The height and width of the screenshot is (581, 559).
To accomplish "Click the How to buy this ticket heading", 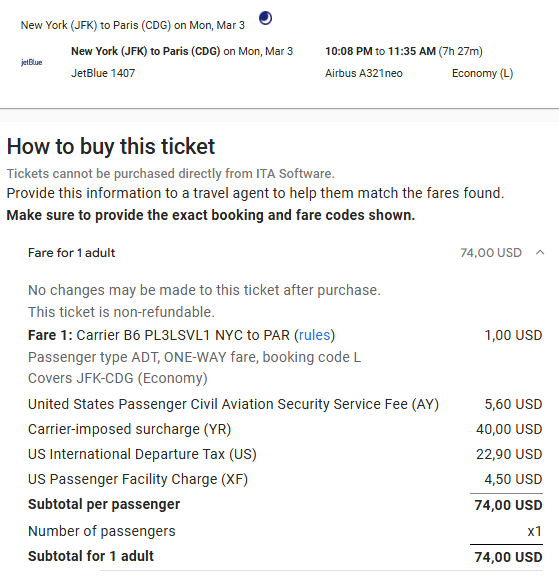I will point(111,146).
